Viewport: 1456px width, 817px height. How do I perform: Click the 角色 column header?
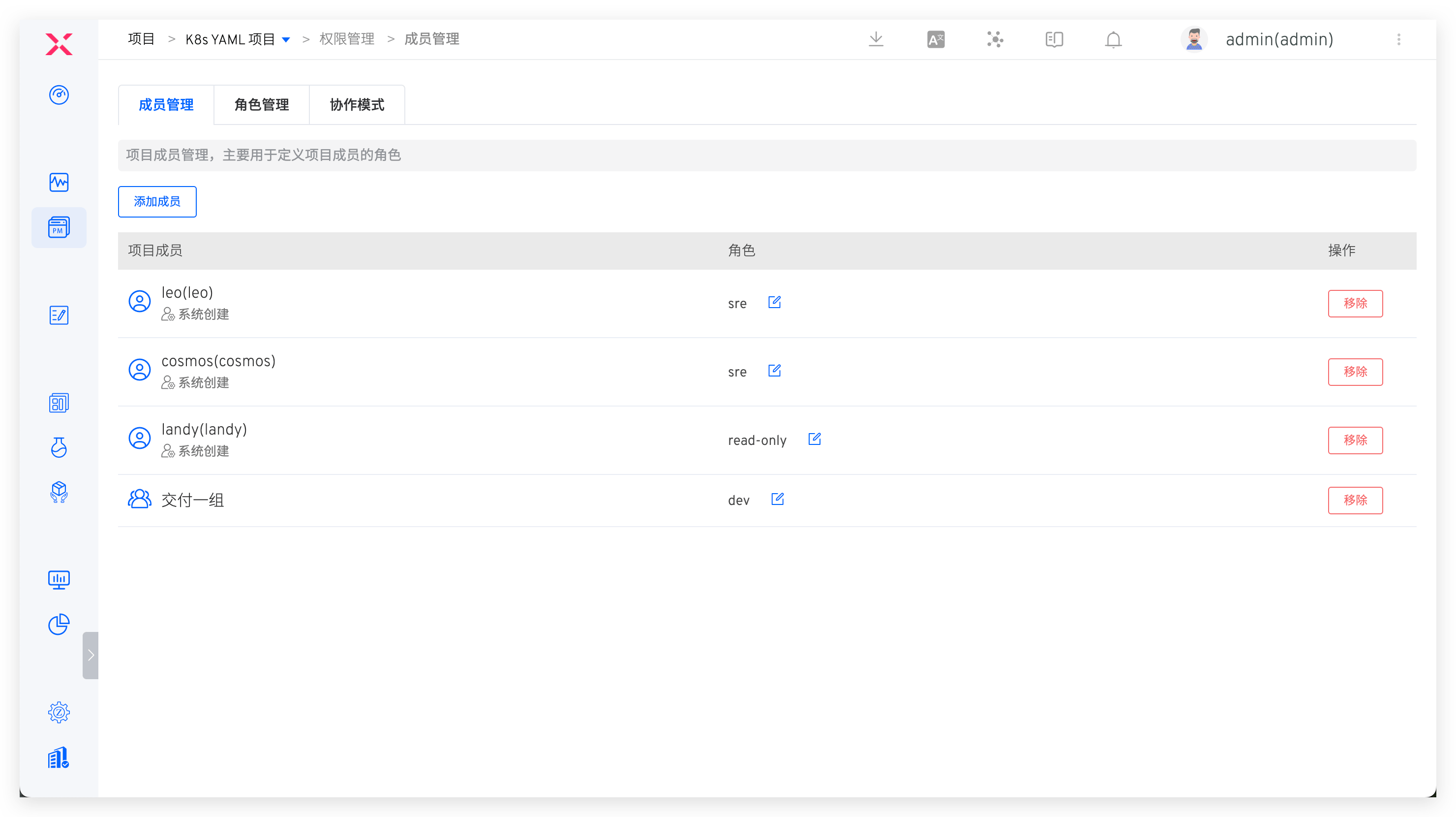742,251
